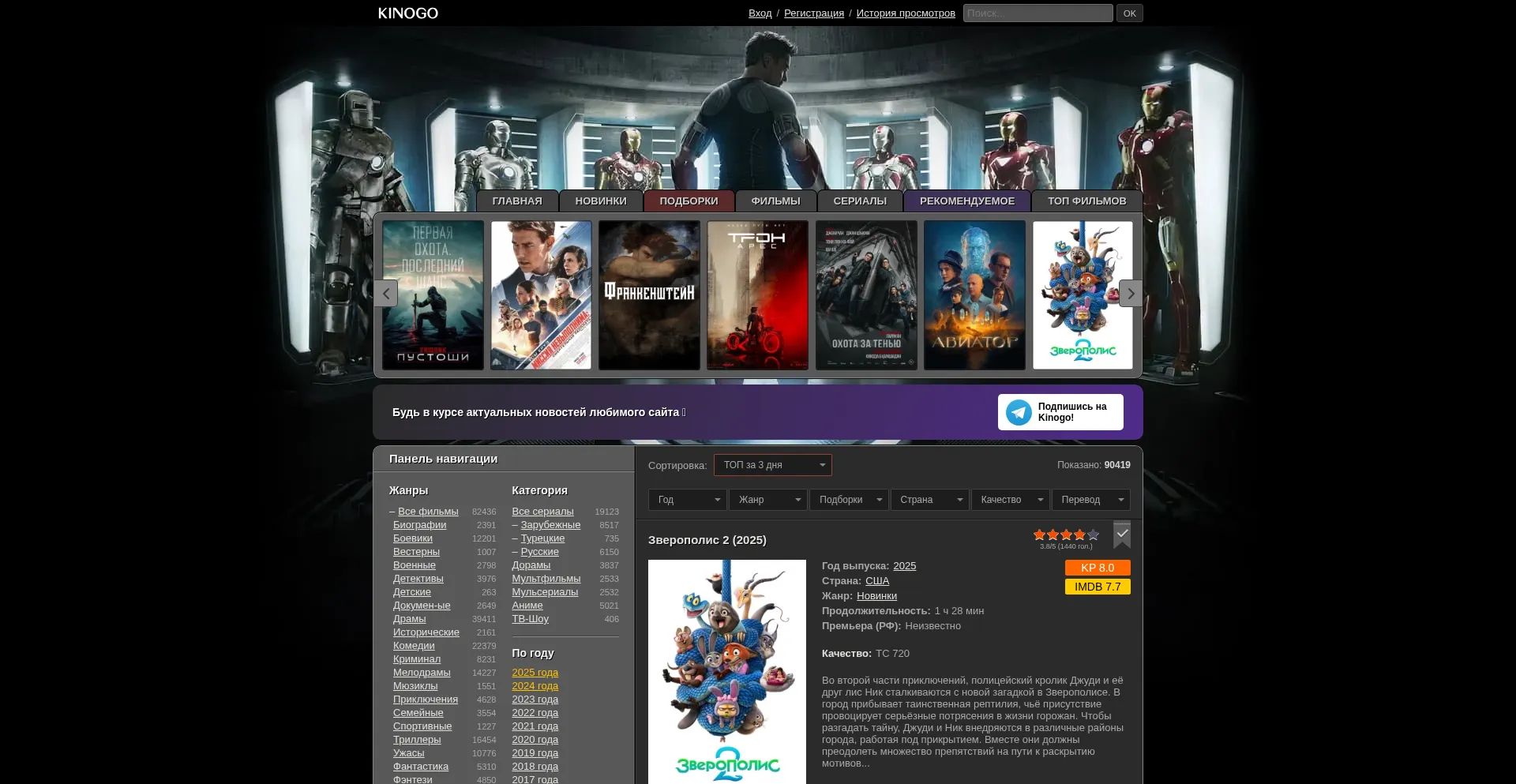Viewport: 1516px width, 784px height.
Task: Click the KINOGO logo
Action: tap(408, 13)
